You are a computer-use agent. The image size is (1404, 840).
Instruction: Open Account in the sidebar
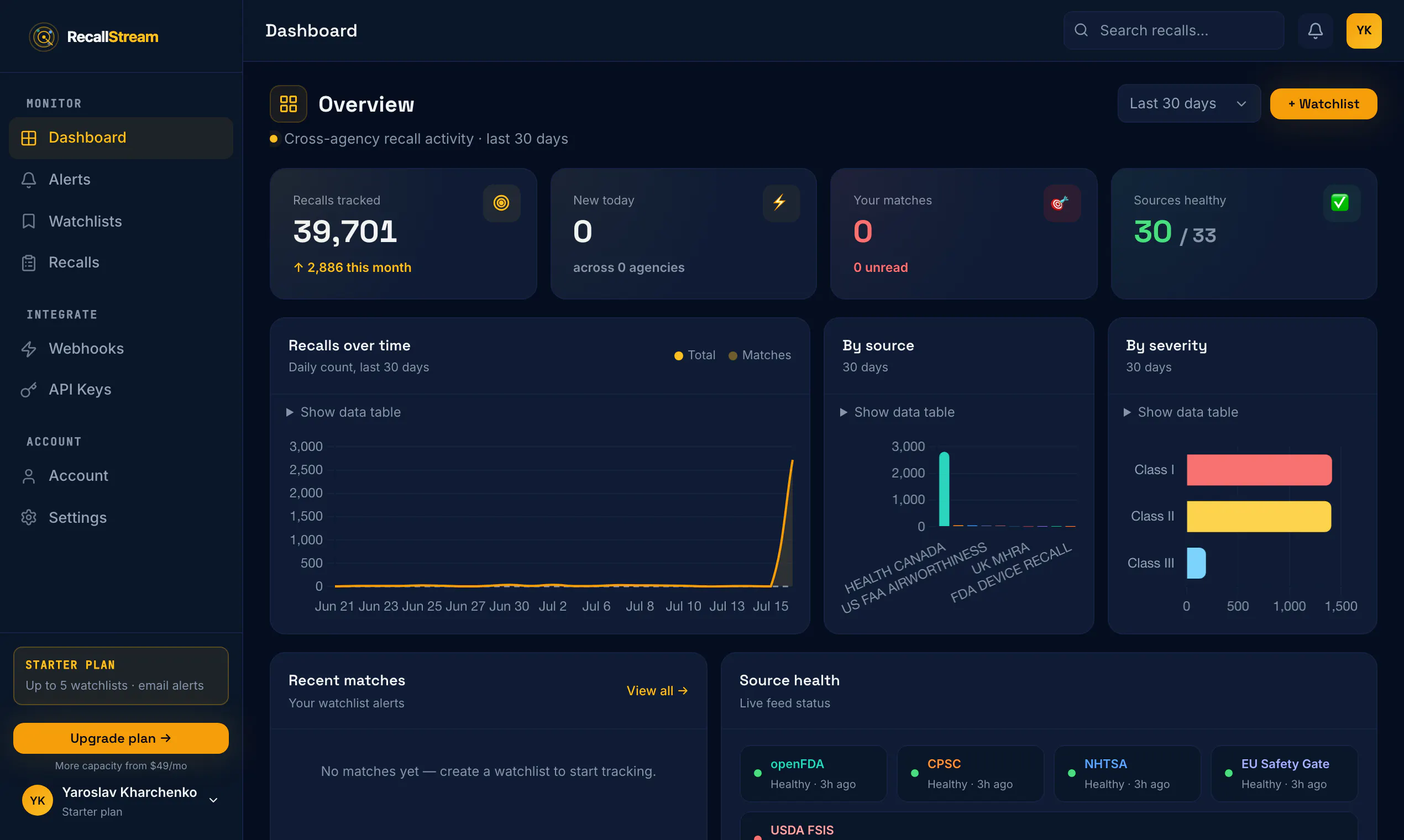pyautogui.click(x=121, y=476)
